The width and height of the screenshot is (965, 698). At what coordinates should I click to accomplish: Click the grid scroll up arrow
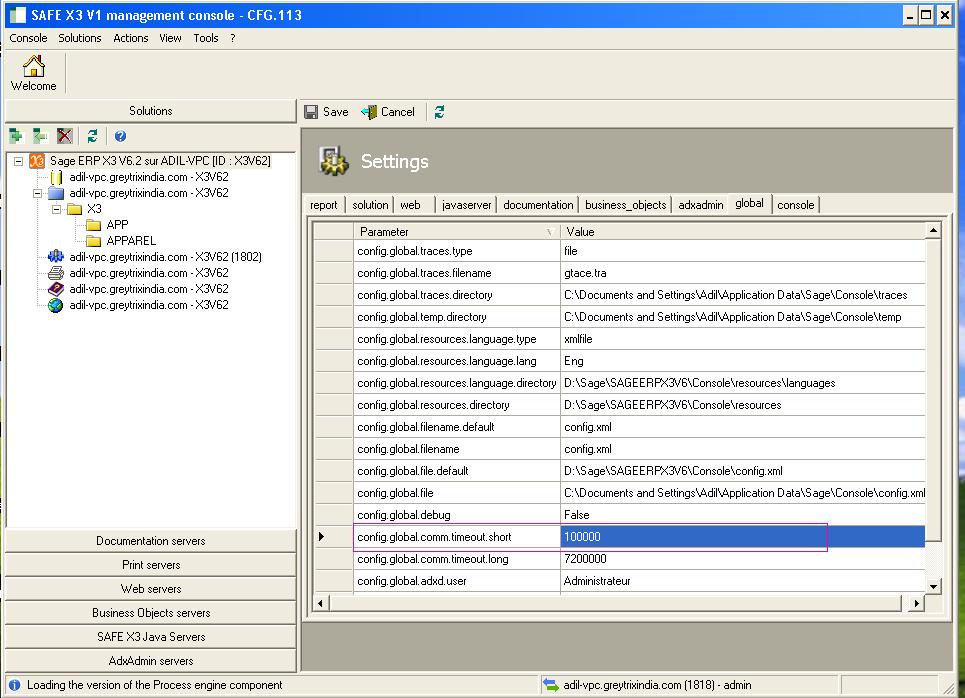coord(934,230)
